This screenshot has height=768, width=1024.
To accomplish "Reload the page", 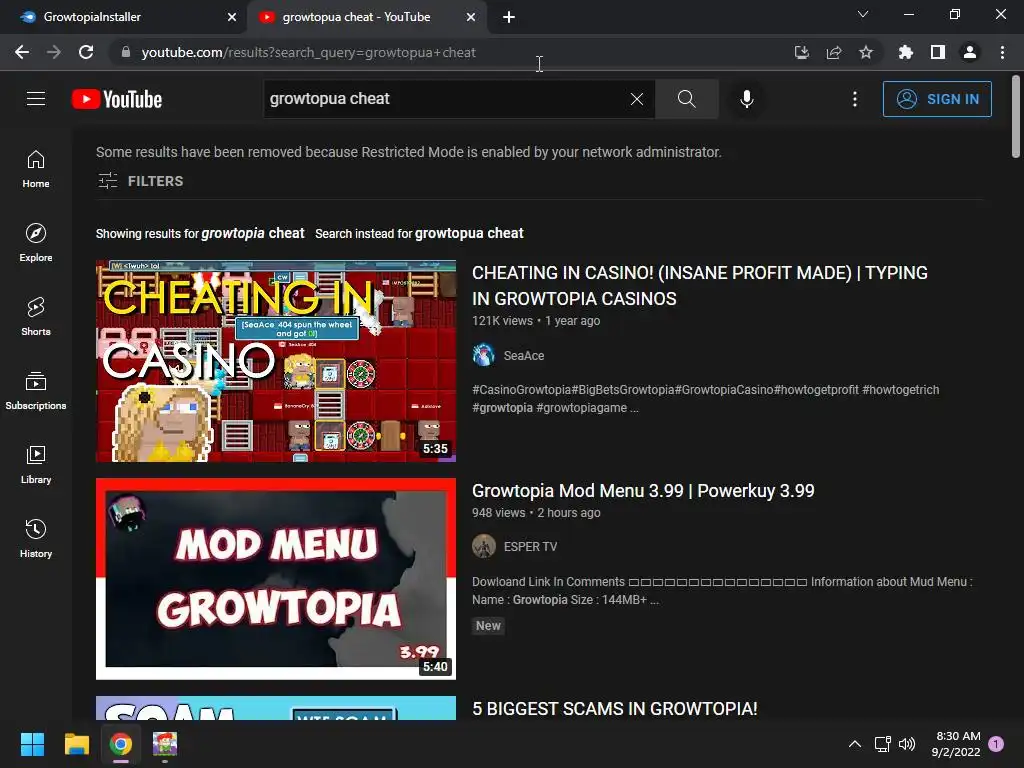I will pyautogui.click(x=86, y=52).
